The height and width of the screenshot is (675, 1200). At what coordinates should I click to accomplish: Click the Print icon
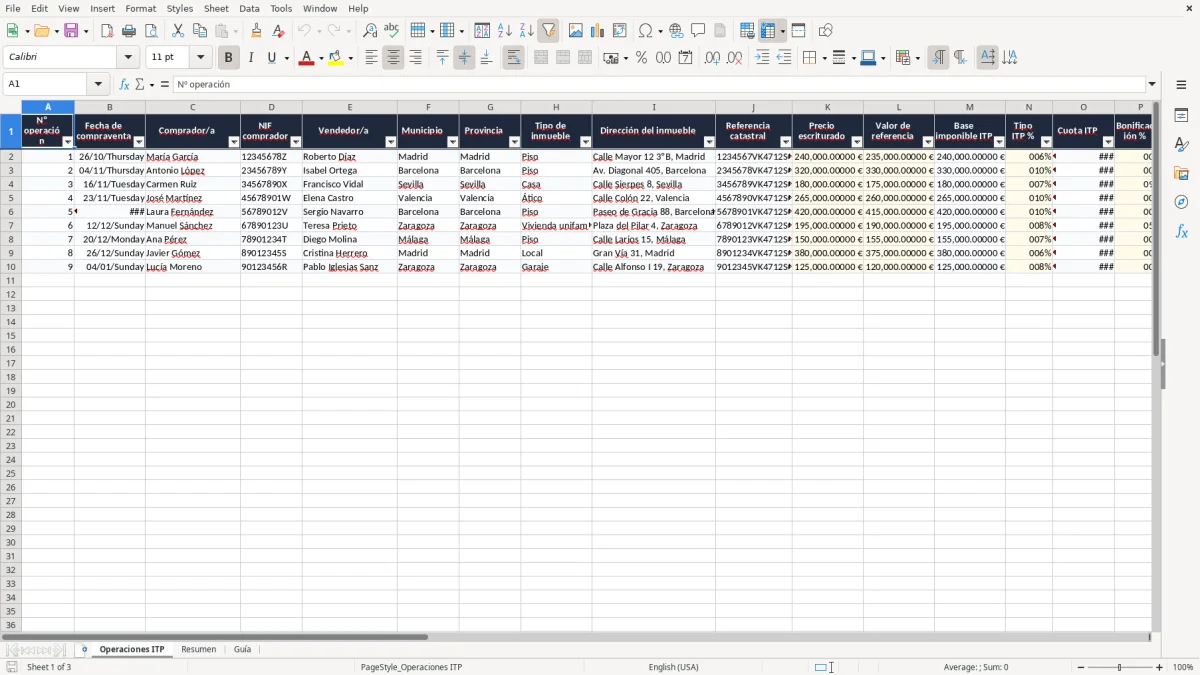pyautogui.click(x=129, y=31)
